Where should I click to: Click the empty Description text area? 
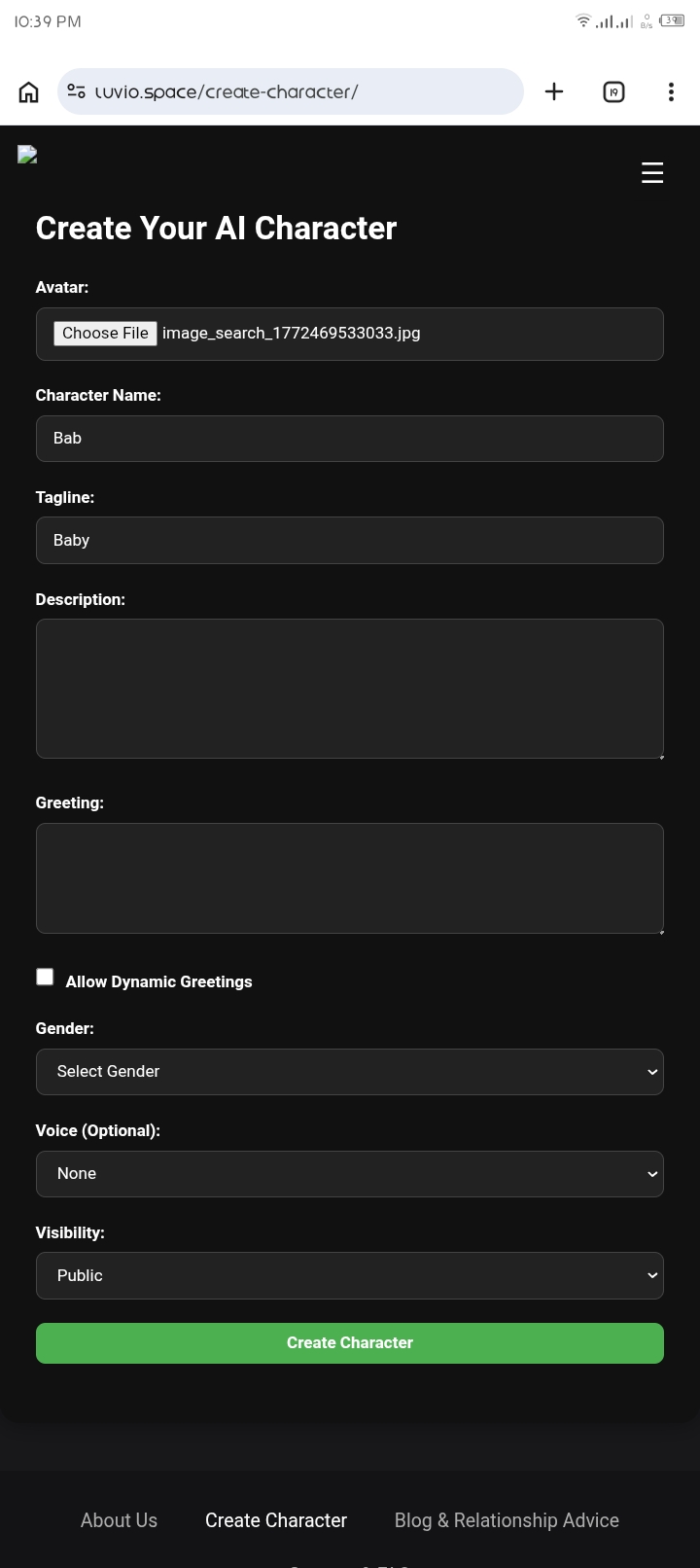point(349,689)
